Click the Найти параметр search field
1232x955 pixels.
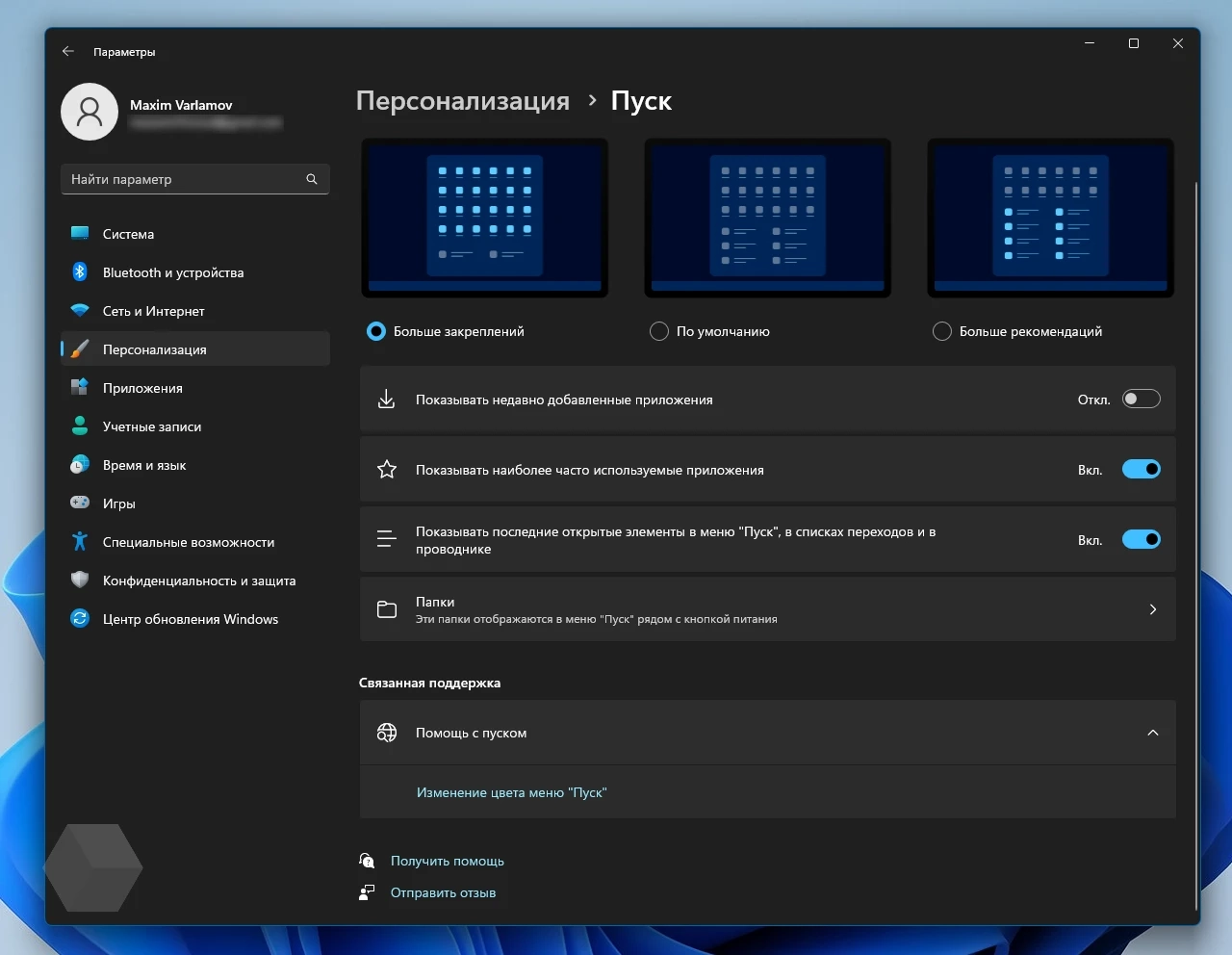coord(195,179)
